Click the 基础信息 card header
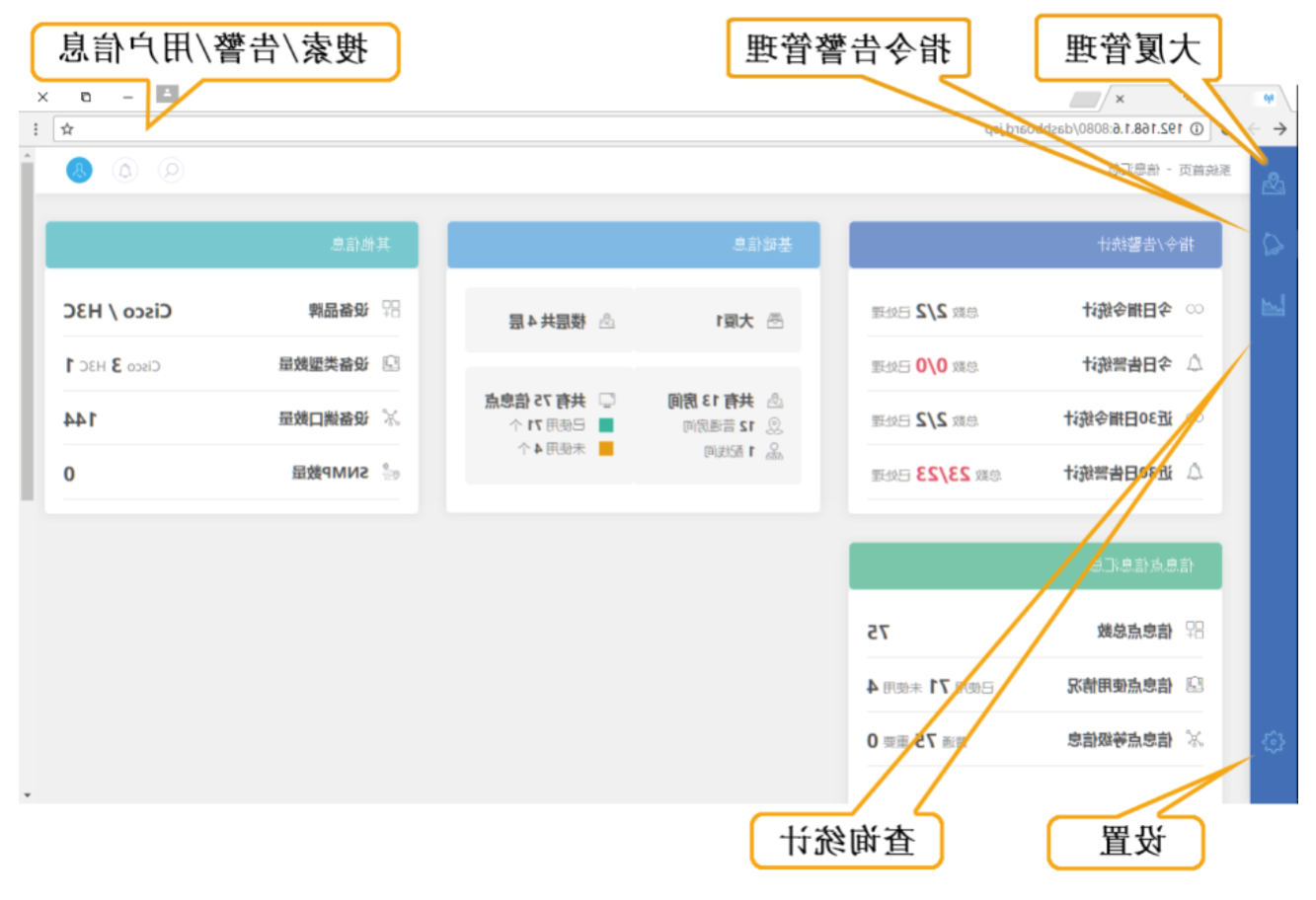 (634, 245)
